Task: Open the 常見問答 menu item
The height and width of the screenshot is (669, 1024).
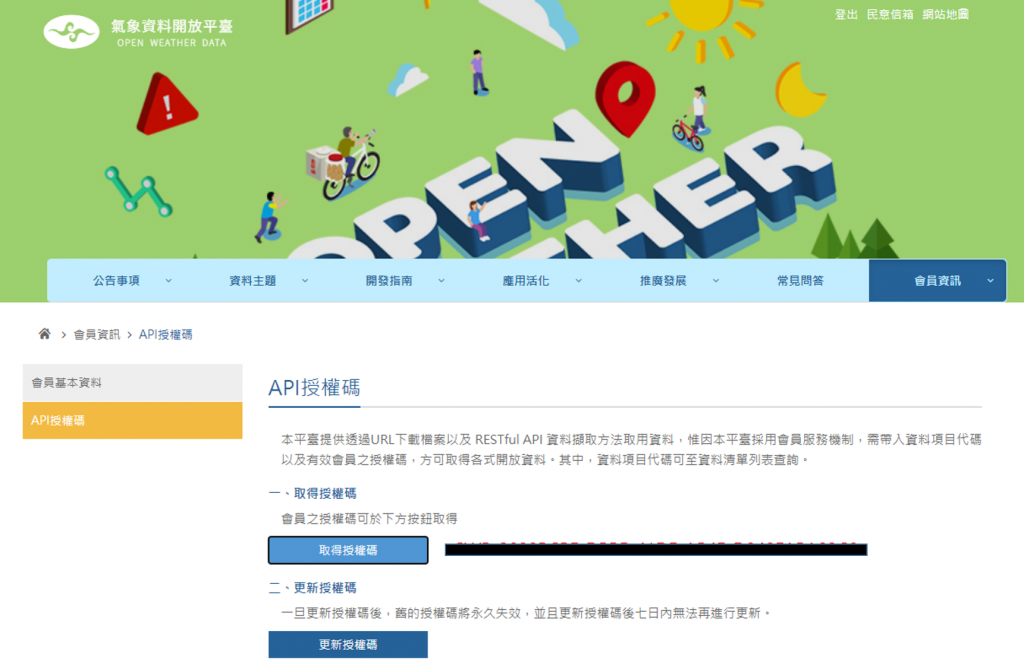Action: [801, 281]
